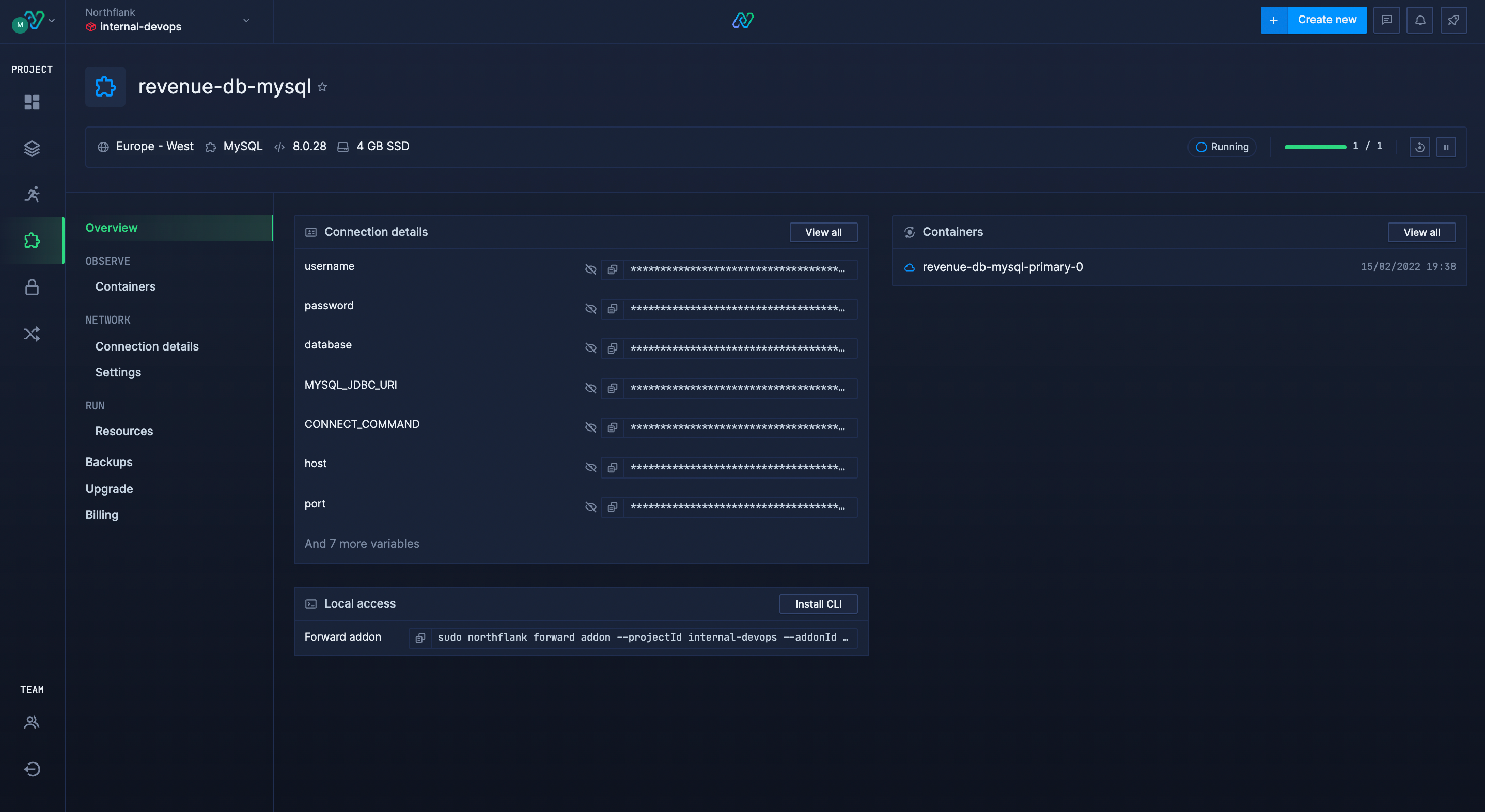This screenshot has width=1485, height=812.
Task: Open the Billing section
Action: click(101, 514)
